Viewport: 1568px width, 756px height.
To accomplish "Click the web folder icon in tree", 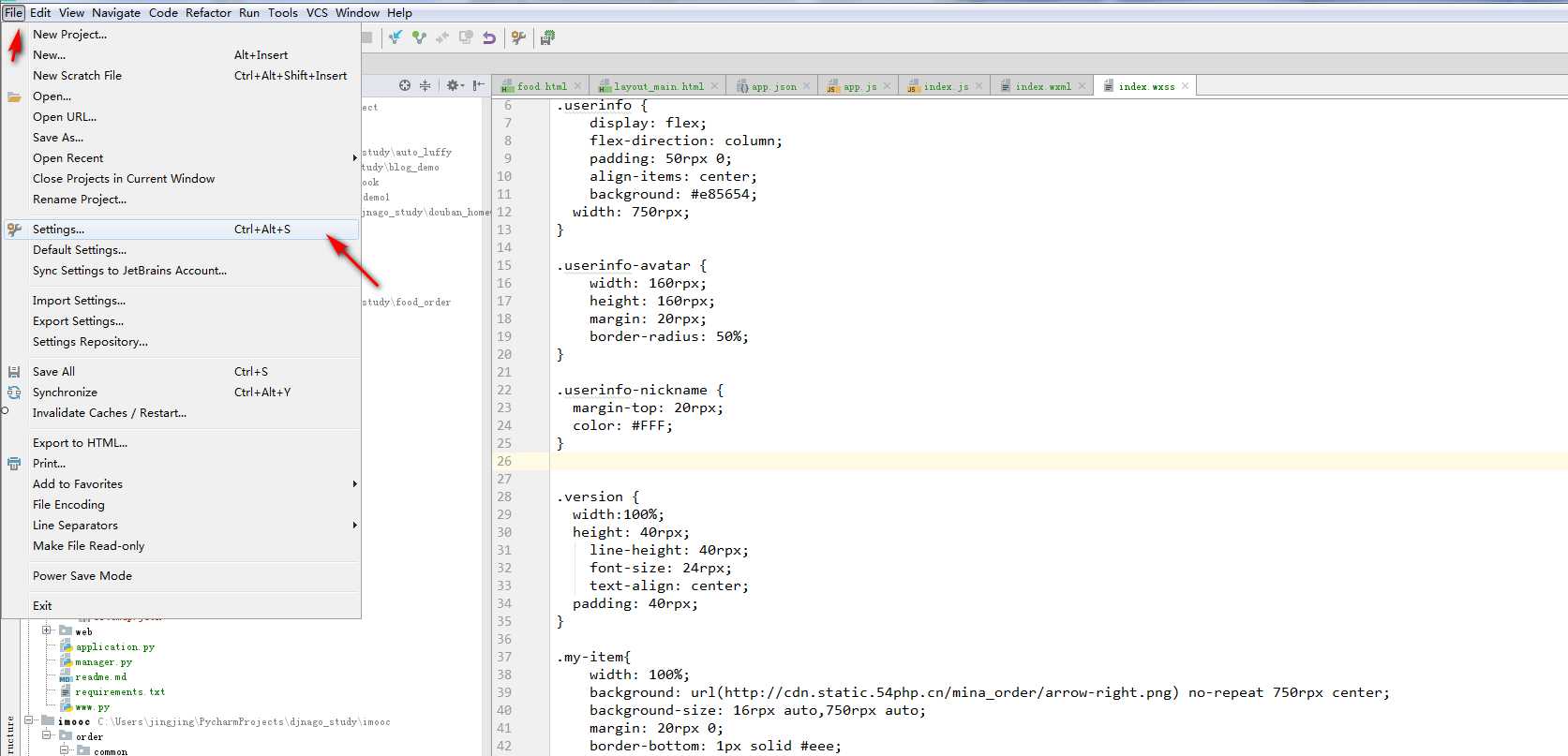I will (67, 630).
